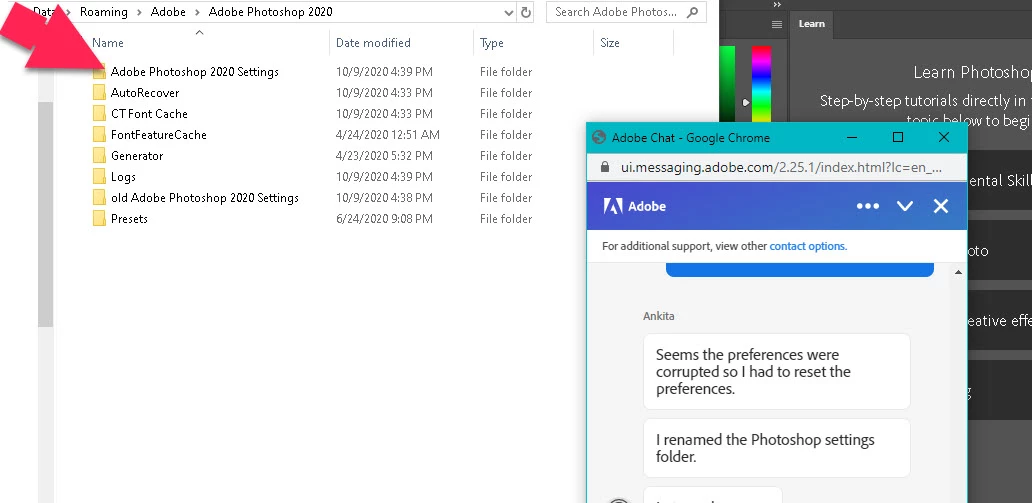This screenshot has height=503, width=1032.
Task: Sort files by Size column
Action: tap(609, 43)
